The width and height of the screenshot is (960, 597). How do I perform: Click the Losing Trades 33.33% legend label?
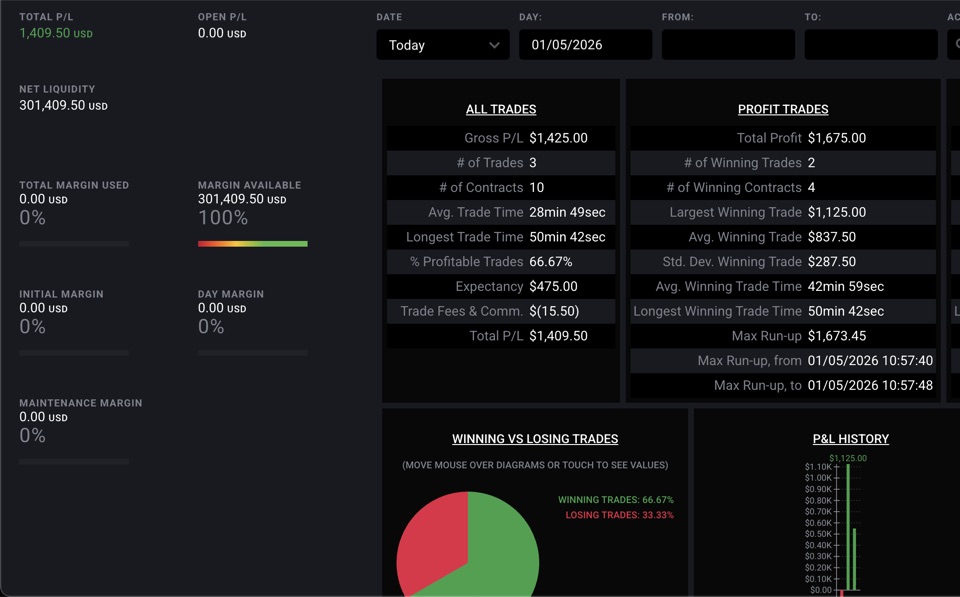pos(619,515)
